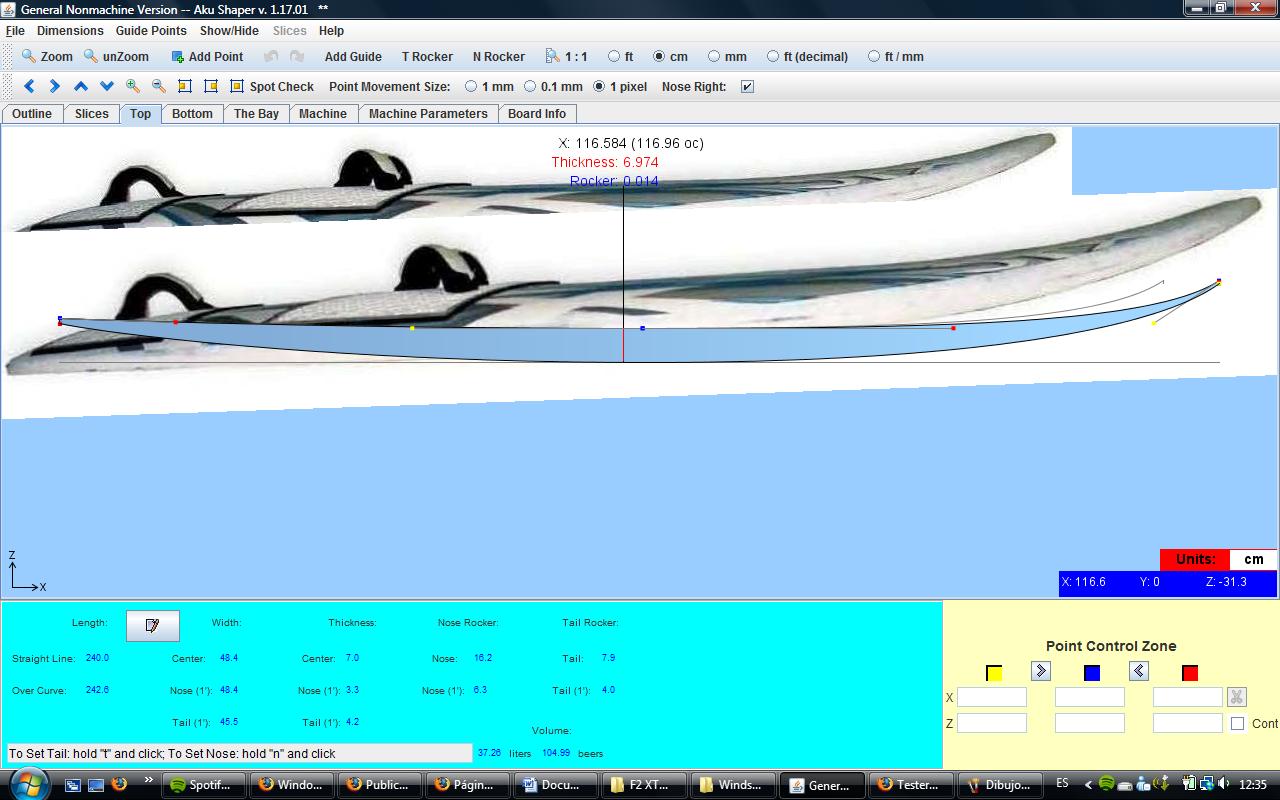Click the 1:1 scale view icon
This screenshot has height=800, width=1280.
(x=566, y=57)
